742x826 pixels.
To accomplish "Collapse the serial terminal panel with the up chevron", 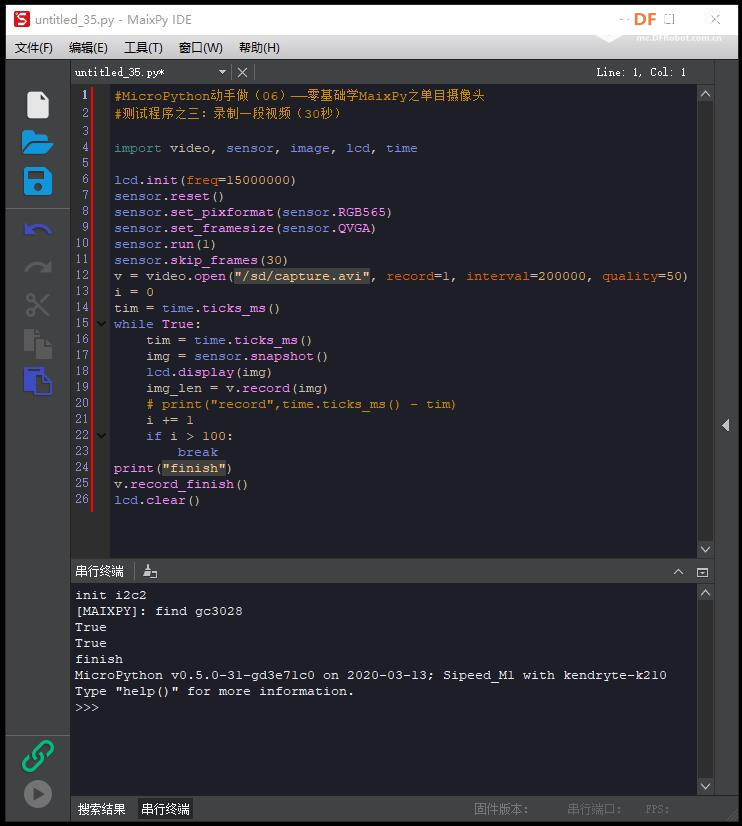I will (678, 572).
